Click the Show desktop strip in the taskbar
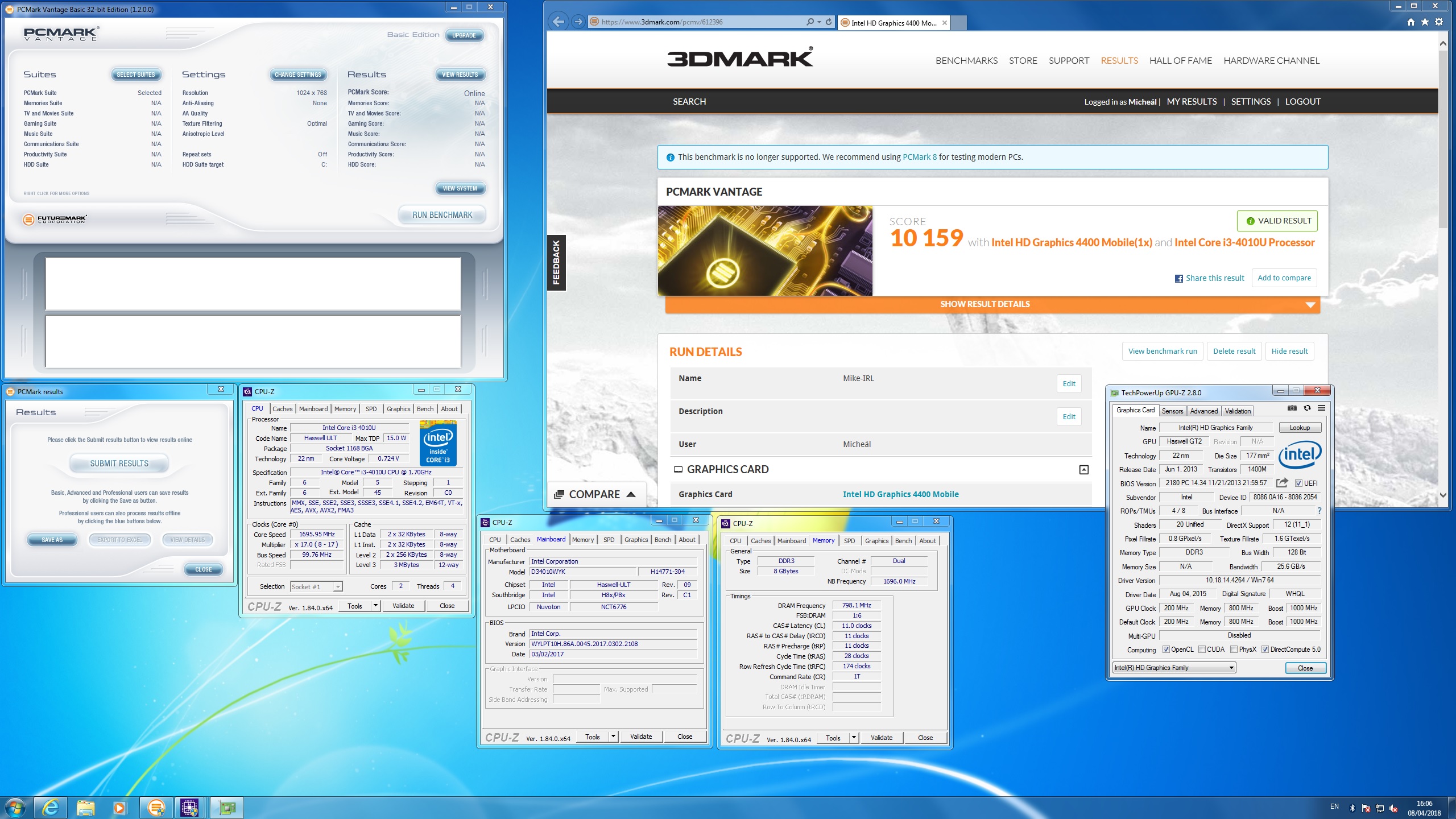 pos(1452,808)
